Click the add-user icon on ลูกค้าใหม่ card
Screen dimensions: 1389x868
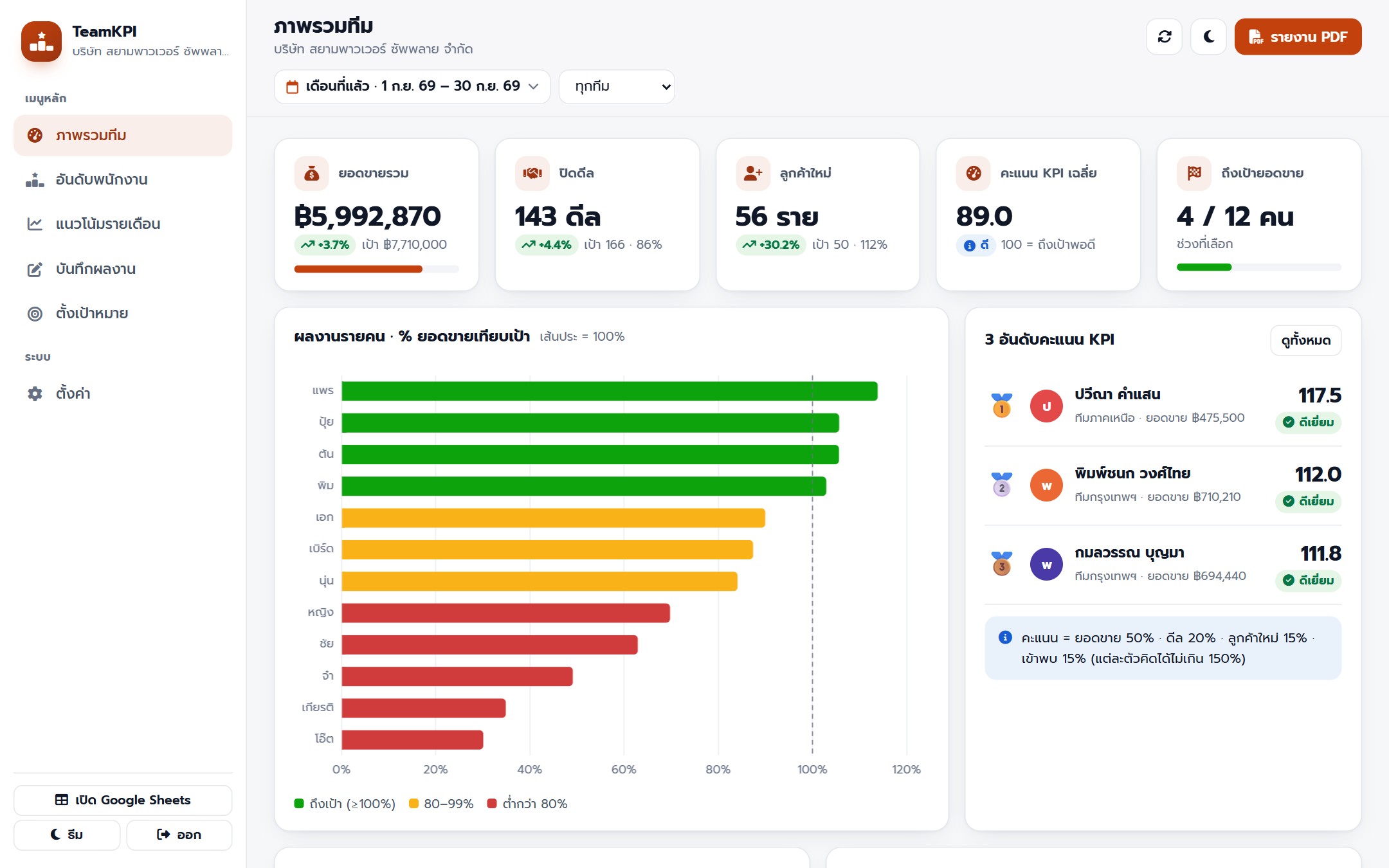753,174
